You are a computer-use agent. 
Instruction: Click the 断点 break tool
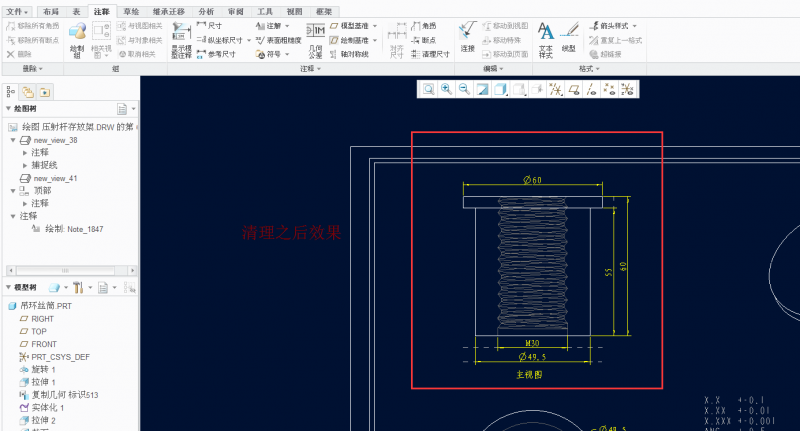(423, 40)
